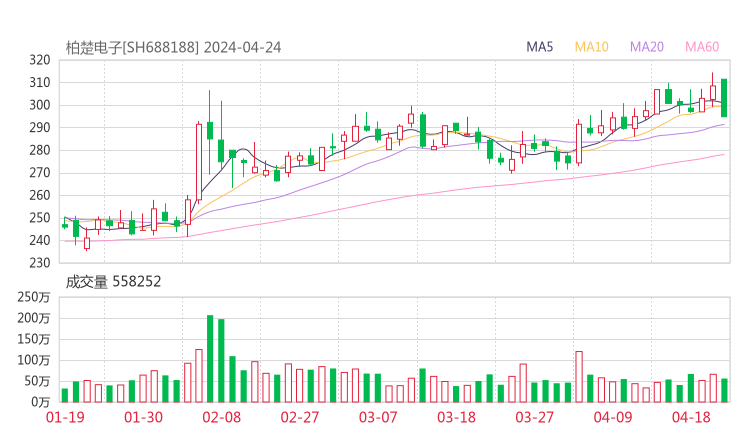This screenshot has height=440, width=740.
Task: Click the 04-09 date axis label
Action: pyautogui.click(x=613, y=417)
